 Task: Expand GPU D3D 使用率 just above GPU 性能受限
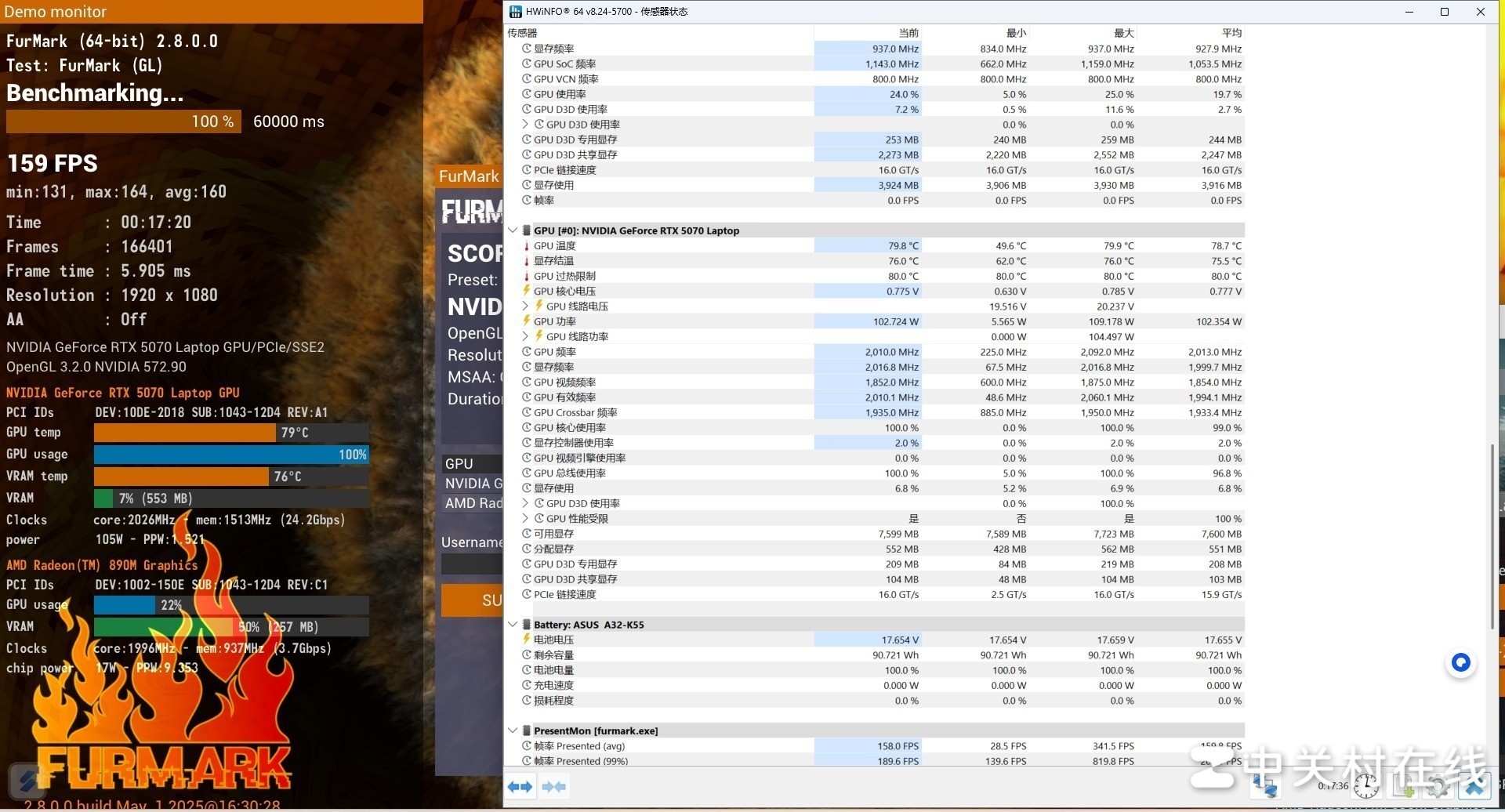click(x=525, y=503)
